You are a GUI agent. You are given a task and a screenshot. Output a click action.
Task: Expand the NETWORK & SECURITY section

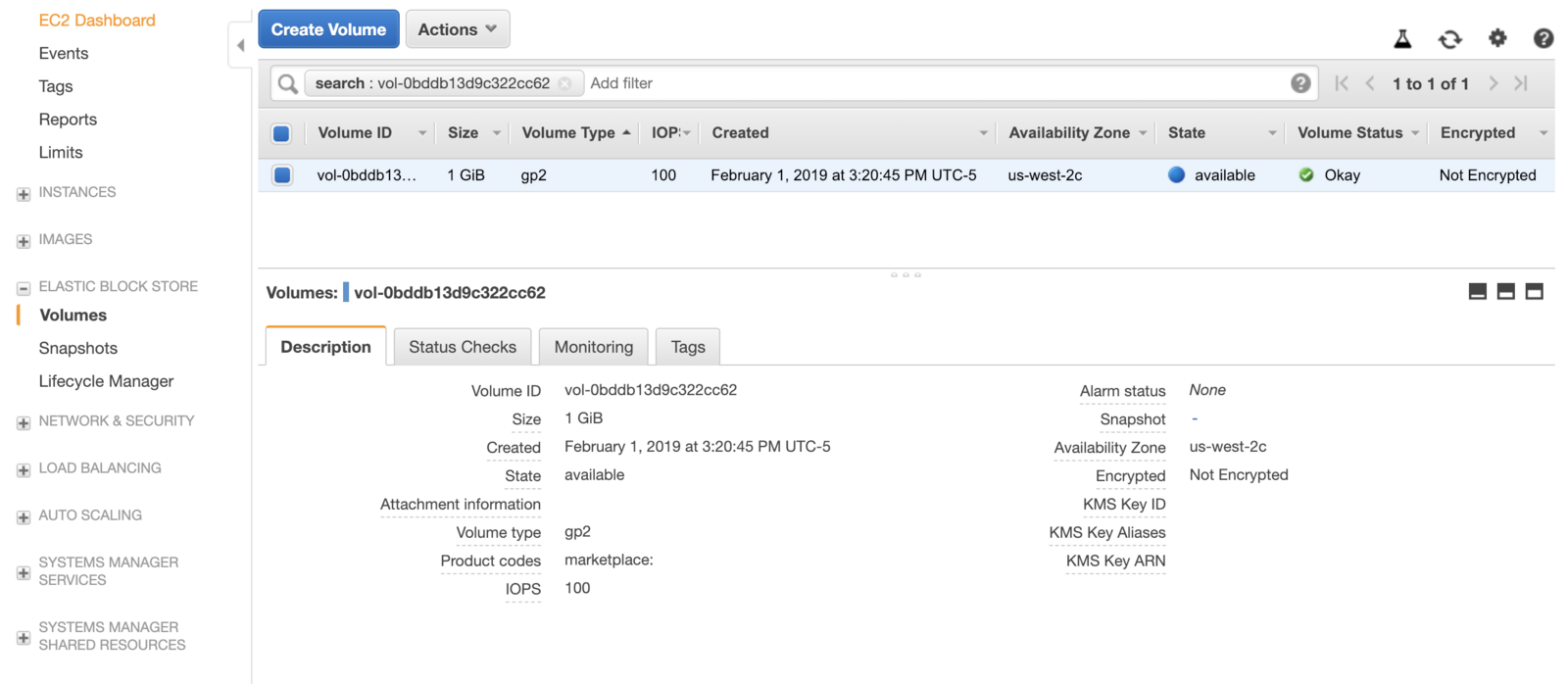(x=24, y=423)
